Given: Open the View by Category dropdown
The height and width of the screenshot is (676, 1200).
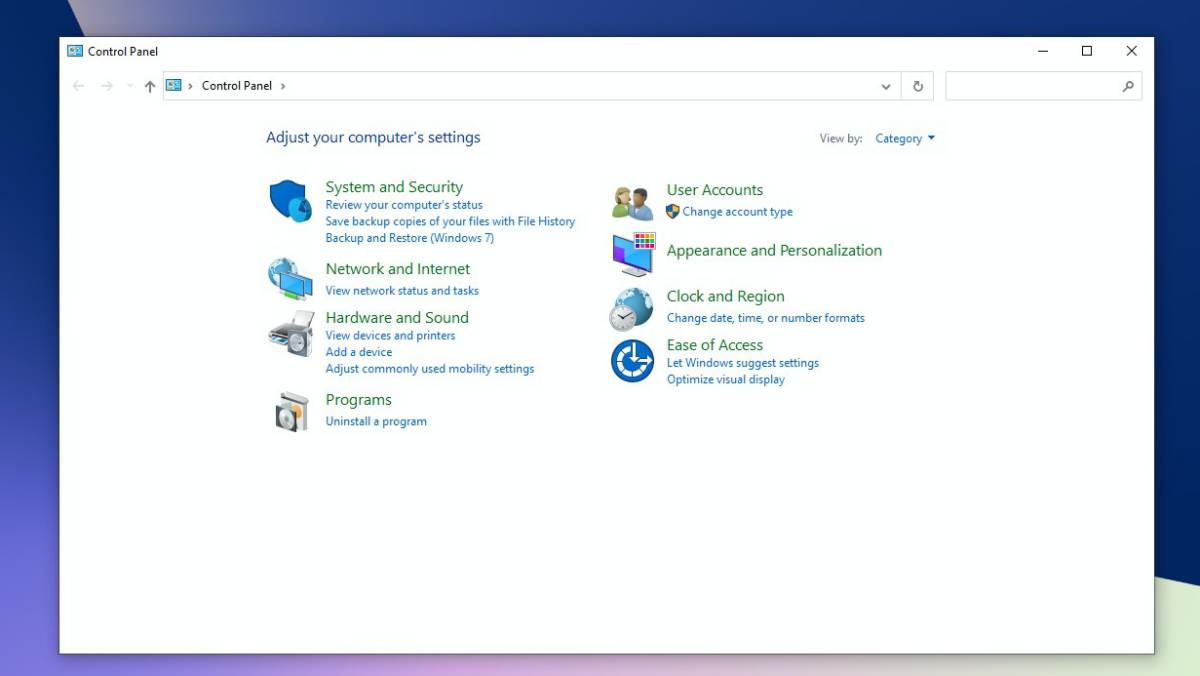Looking at the screenshot, I should [x=905, y=138].
